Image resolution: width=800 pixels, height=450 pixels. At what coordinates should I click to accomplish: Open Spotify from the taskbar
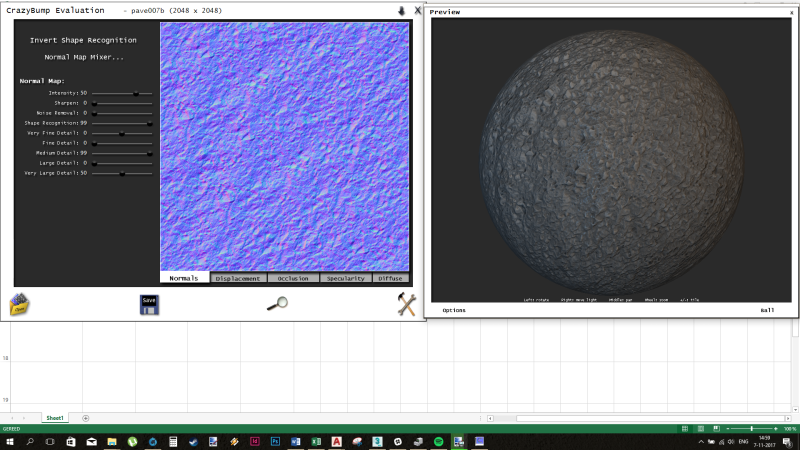[x=439, y=441]
